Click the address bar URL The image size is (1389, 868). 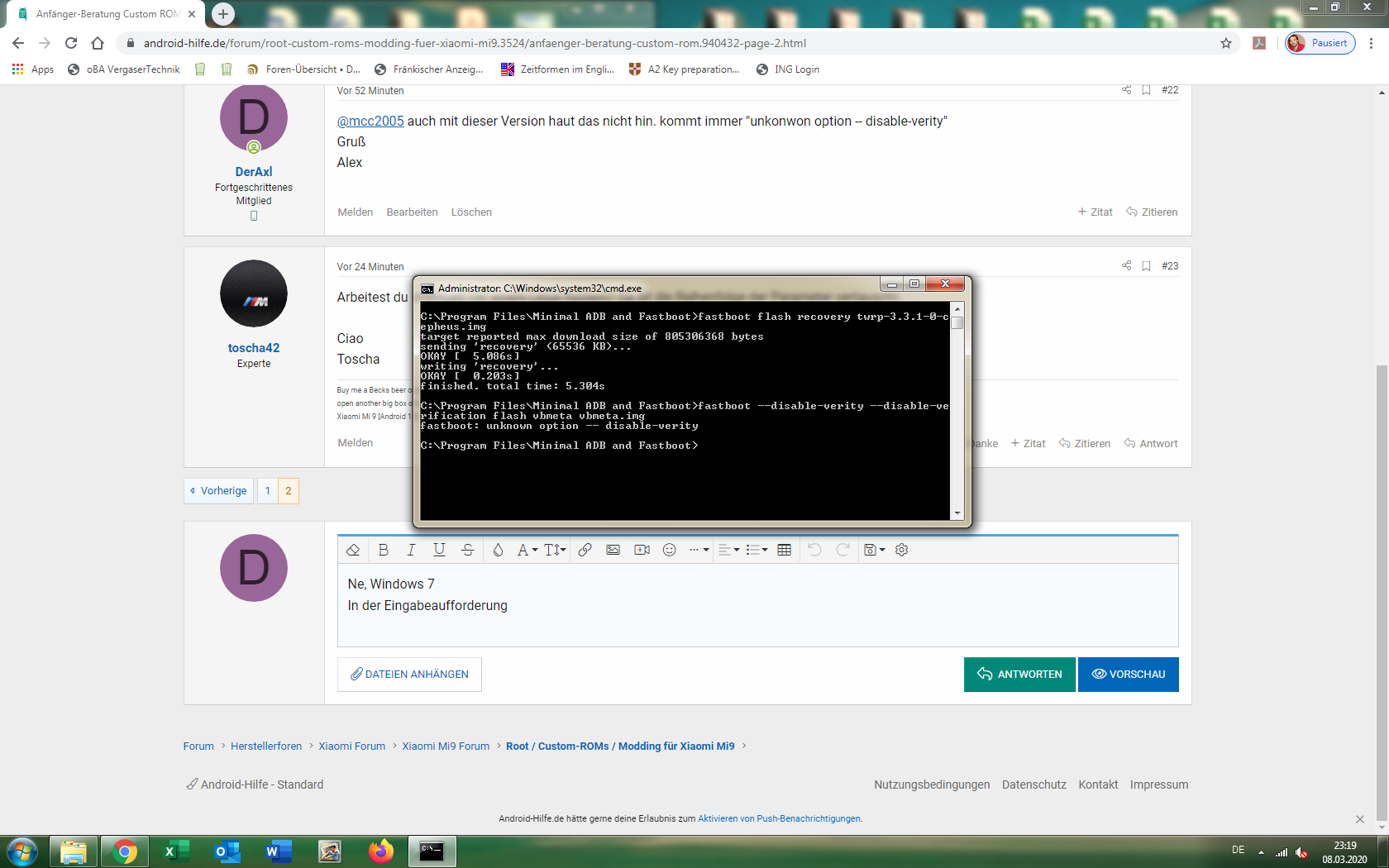point(475,43)
